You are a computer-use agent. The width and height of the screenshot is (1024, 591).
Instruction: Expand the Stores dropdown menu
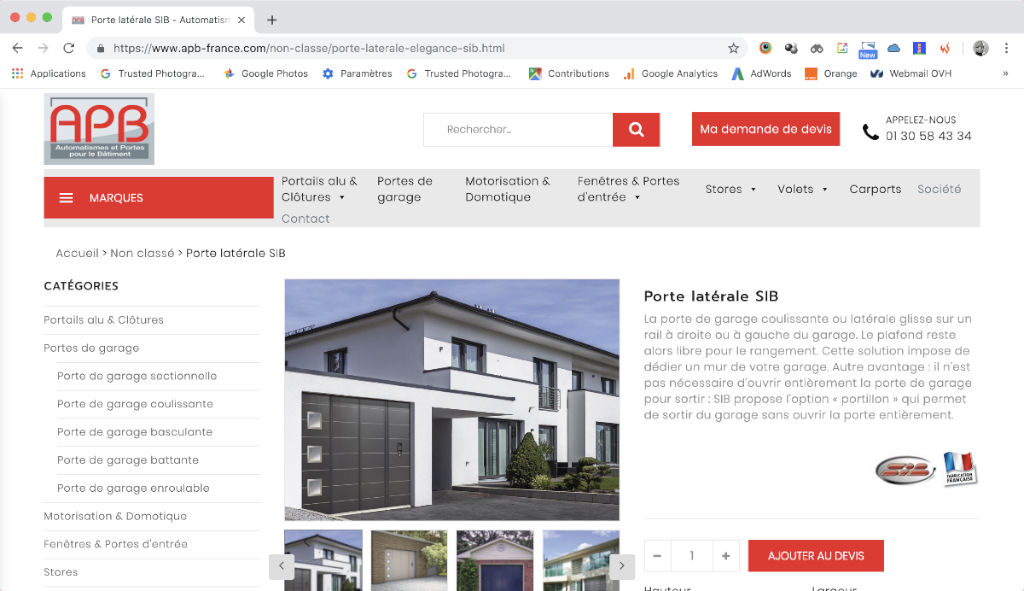click(730, 189)
